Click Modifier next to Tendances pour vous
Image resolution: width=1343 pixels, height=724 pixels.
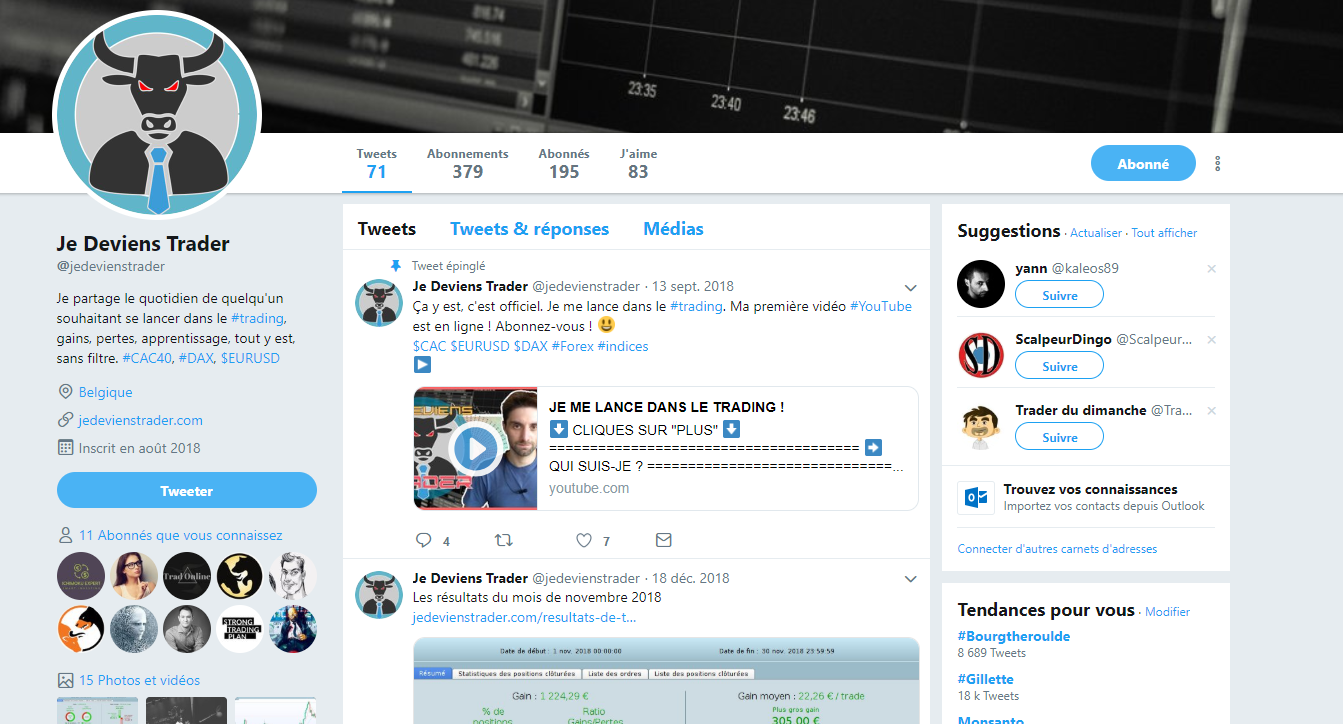(x=1168, y=612)
